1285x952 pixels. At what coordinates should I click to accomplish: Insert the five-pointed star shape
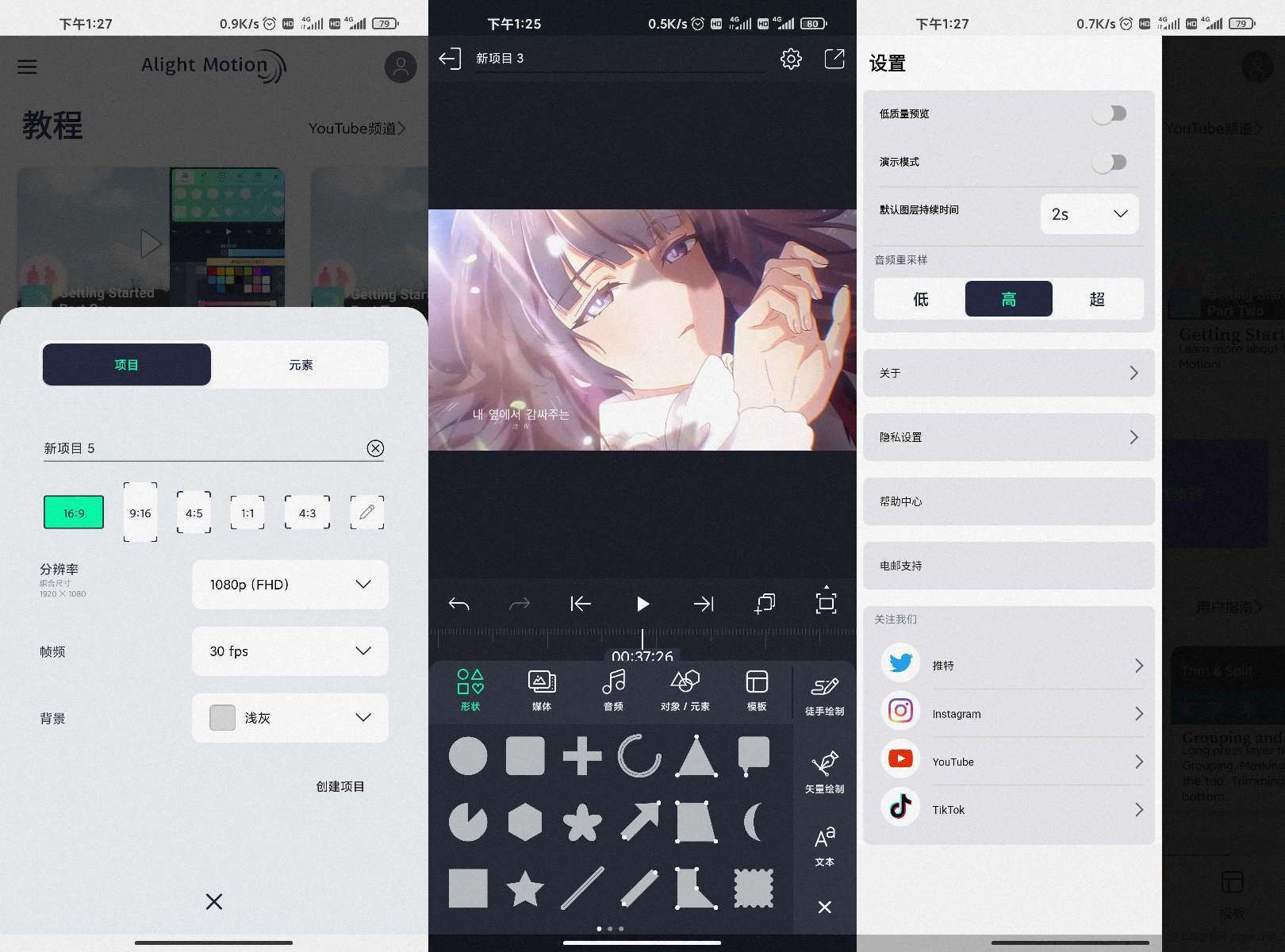click(x=525, y=889)
